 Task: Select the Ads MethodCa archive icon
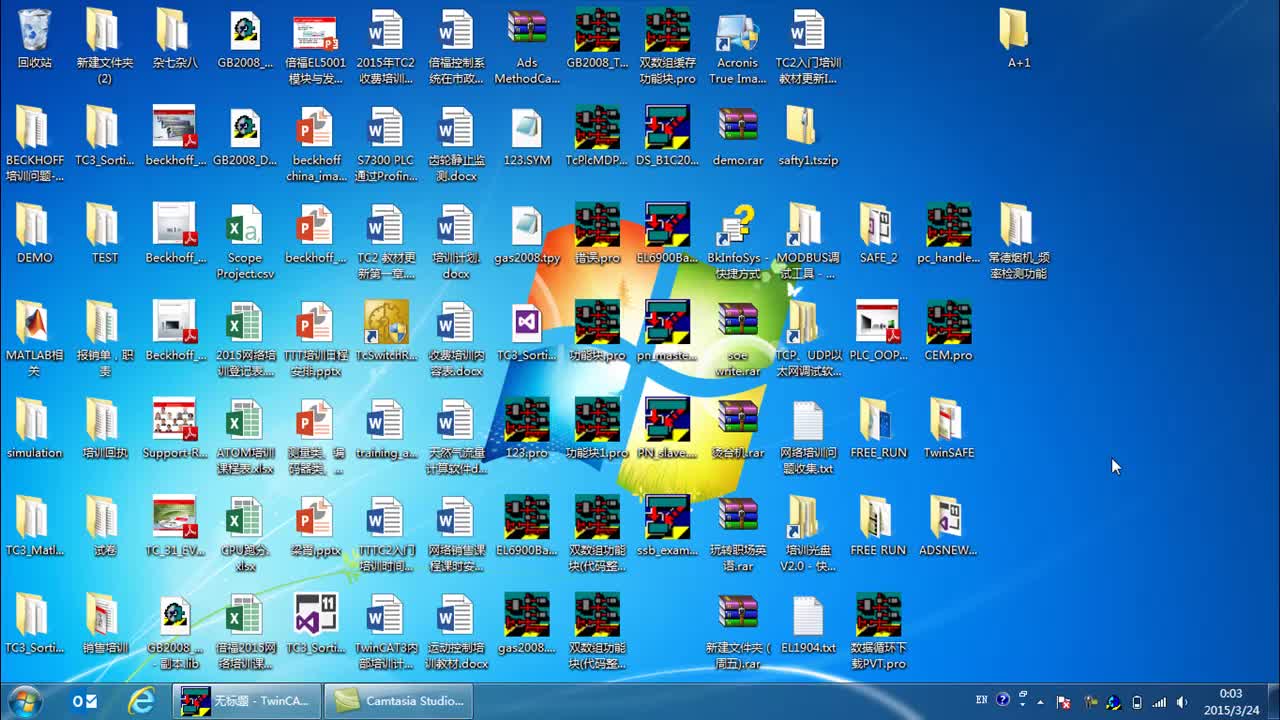[x=527, y=46]
